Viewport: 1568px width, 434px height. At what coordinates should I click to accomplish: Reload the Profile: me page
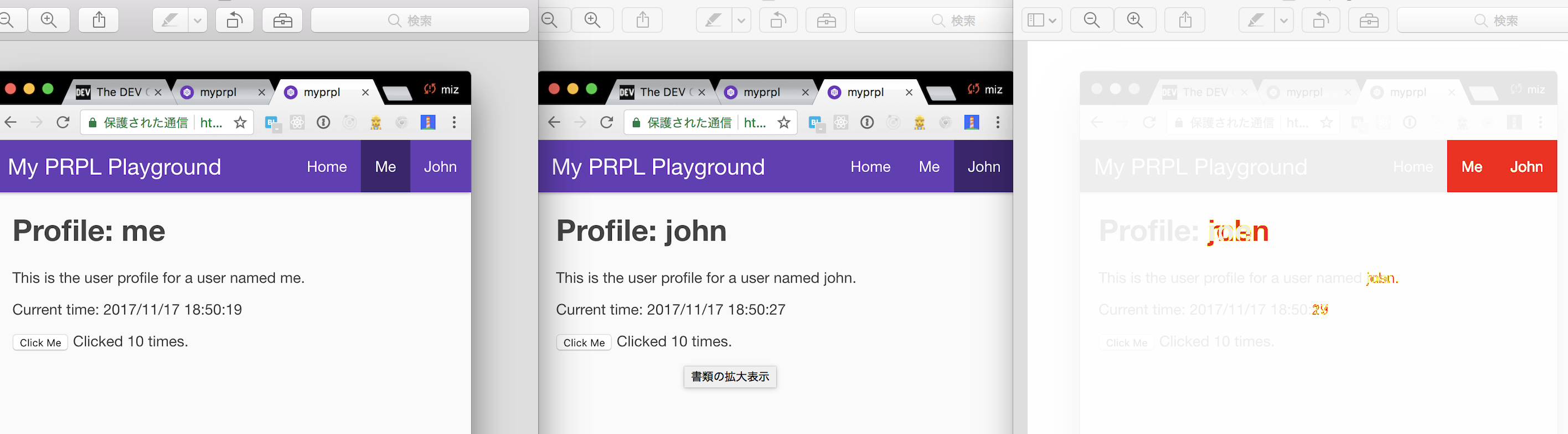(x=63, y=122)
